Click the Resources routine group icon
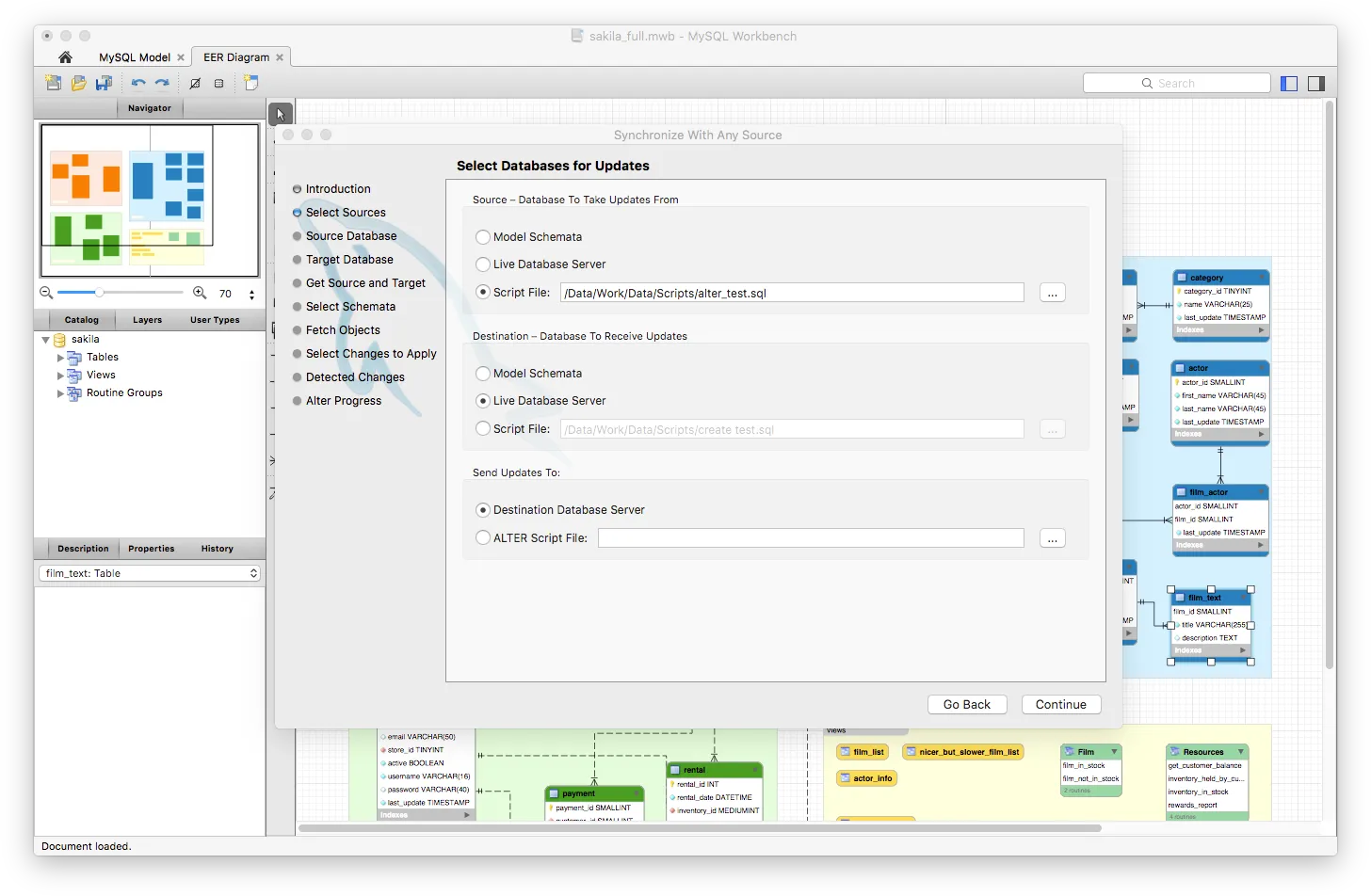Image resolution: width=1371 pixels, height=896 pixels. tap(1175, 752)
